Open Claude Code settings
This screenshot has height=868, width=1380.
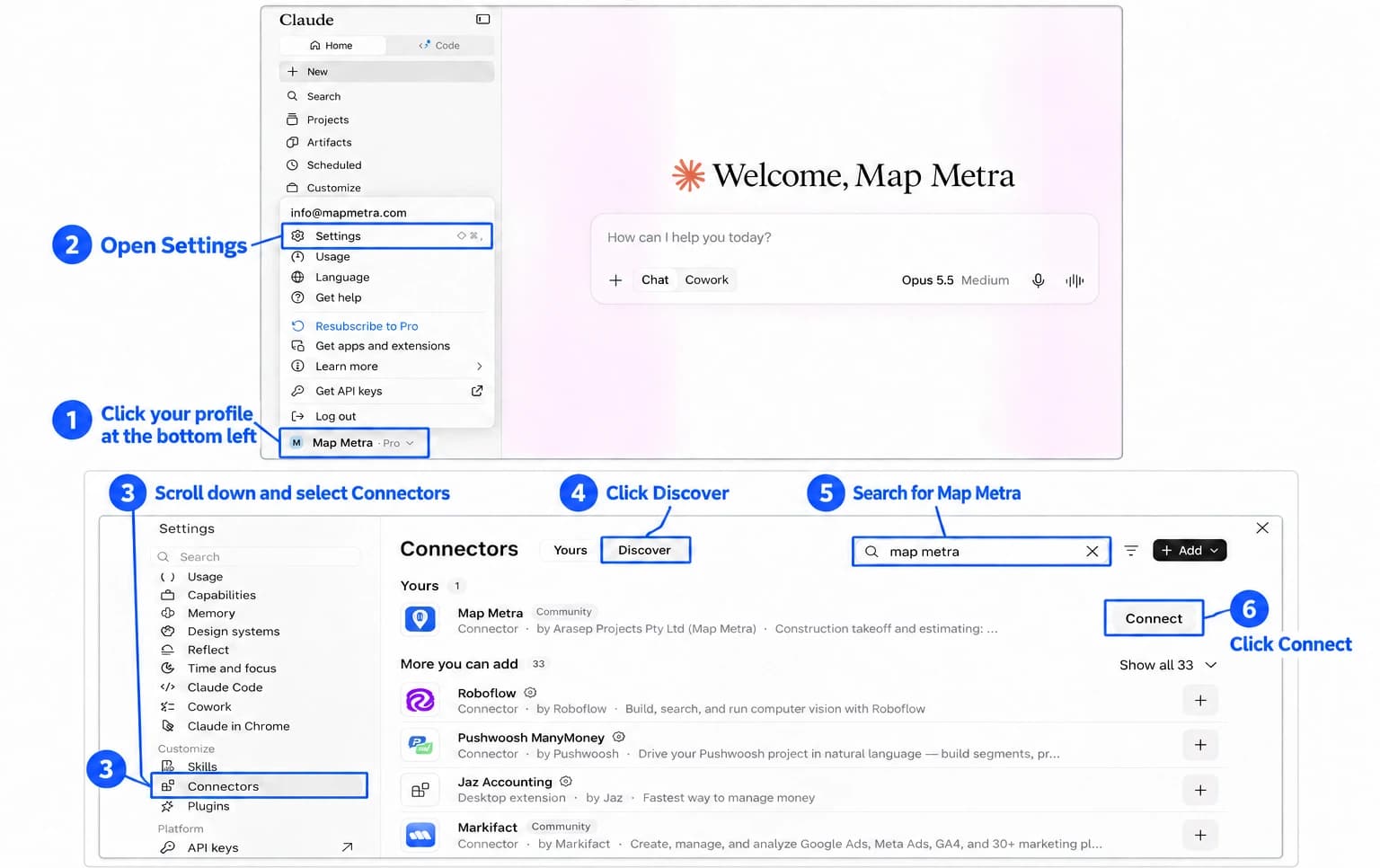tap(257, 687)
